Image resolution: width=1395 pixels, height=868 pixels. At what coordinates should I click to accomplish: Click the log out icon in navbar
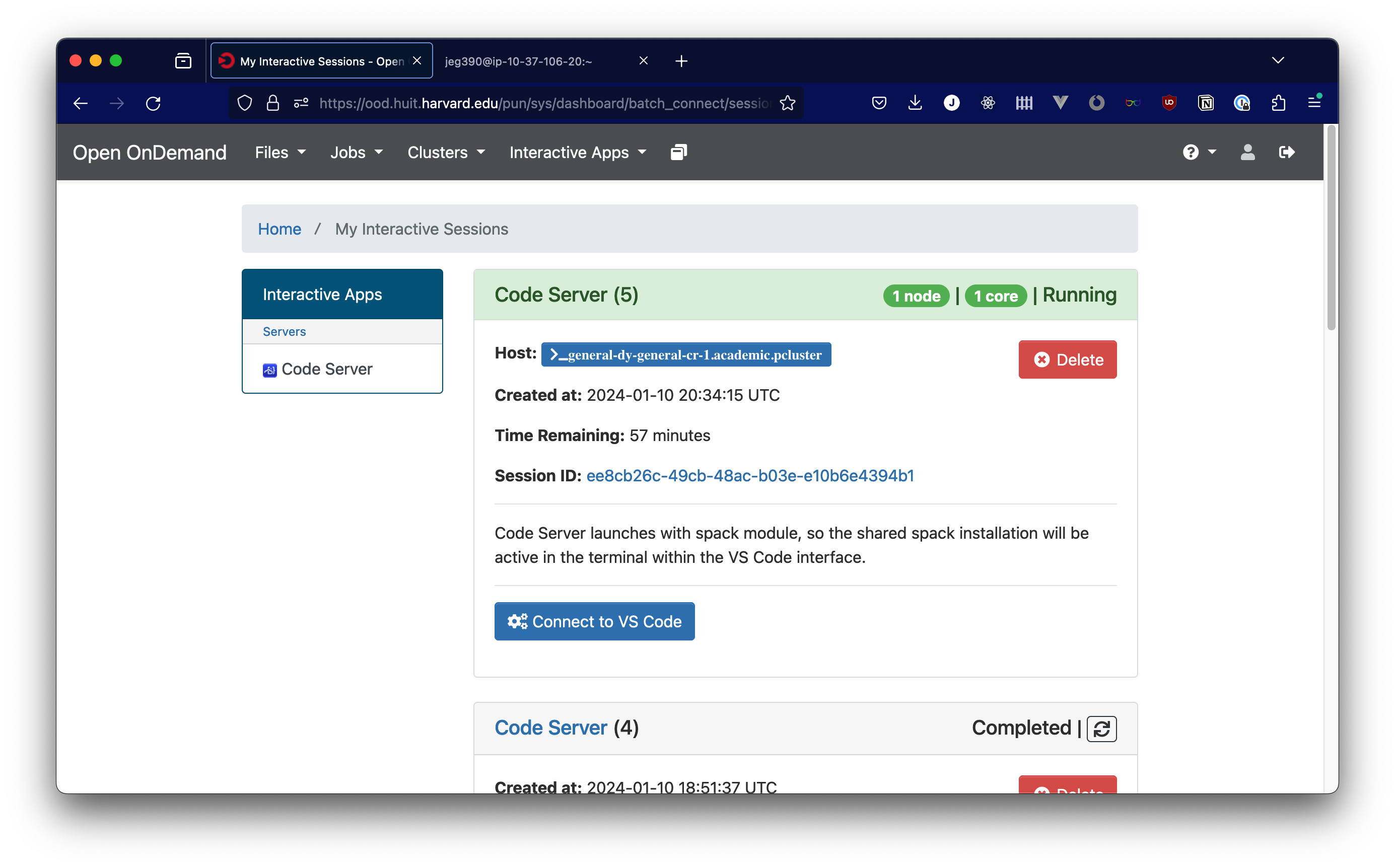click(x=1287, y=152)
